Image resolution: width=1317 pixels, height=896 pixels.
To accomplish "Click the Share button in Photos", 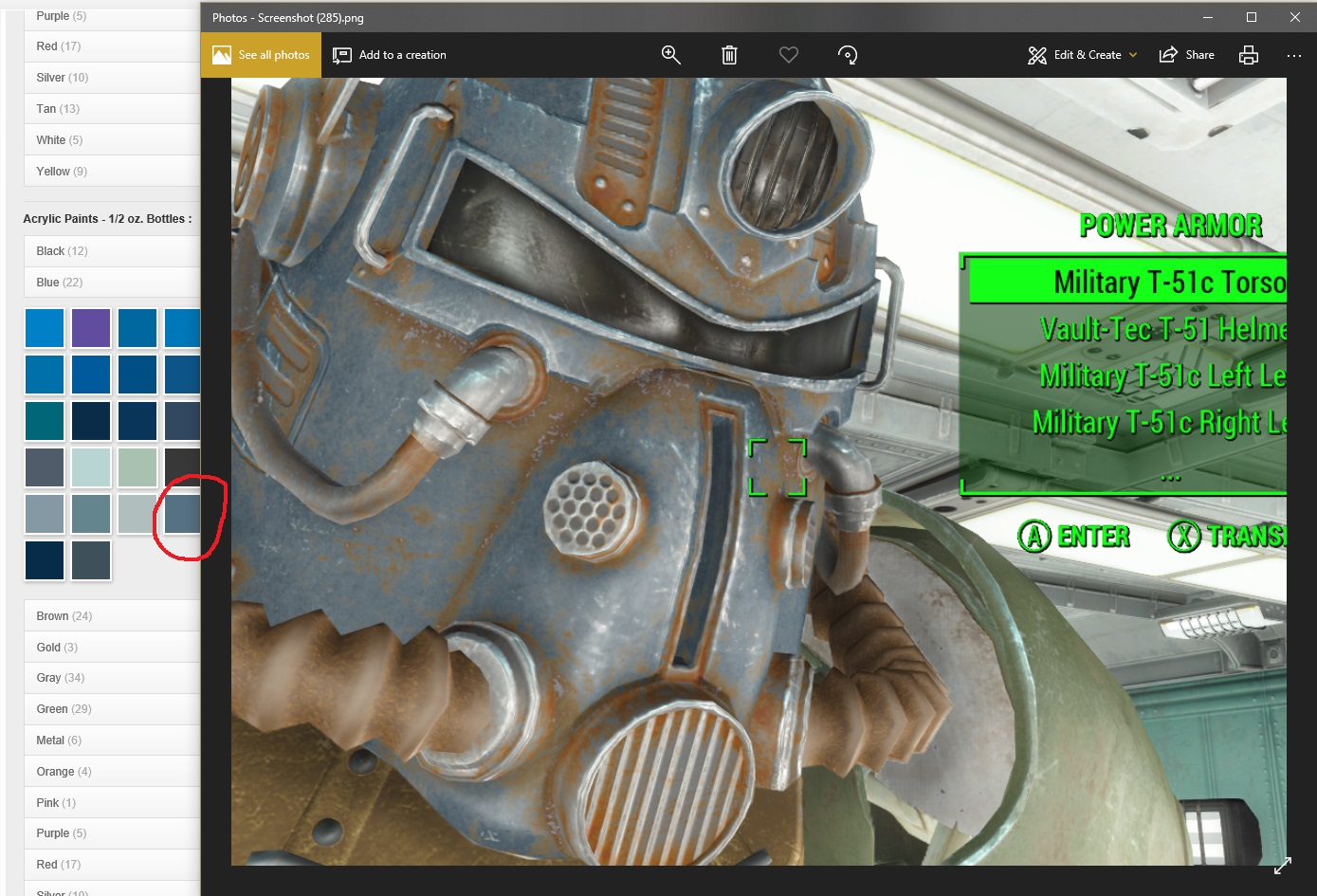I will point(1187,55).
